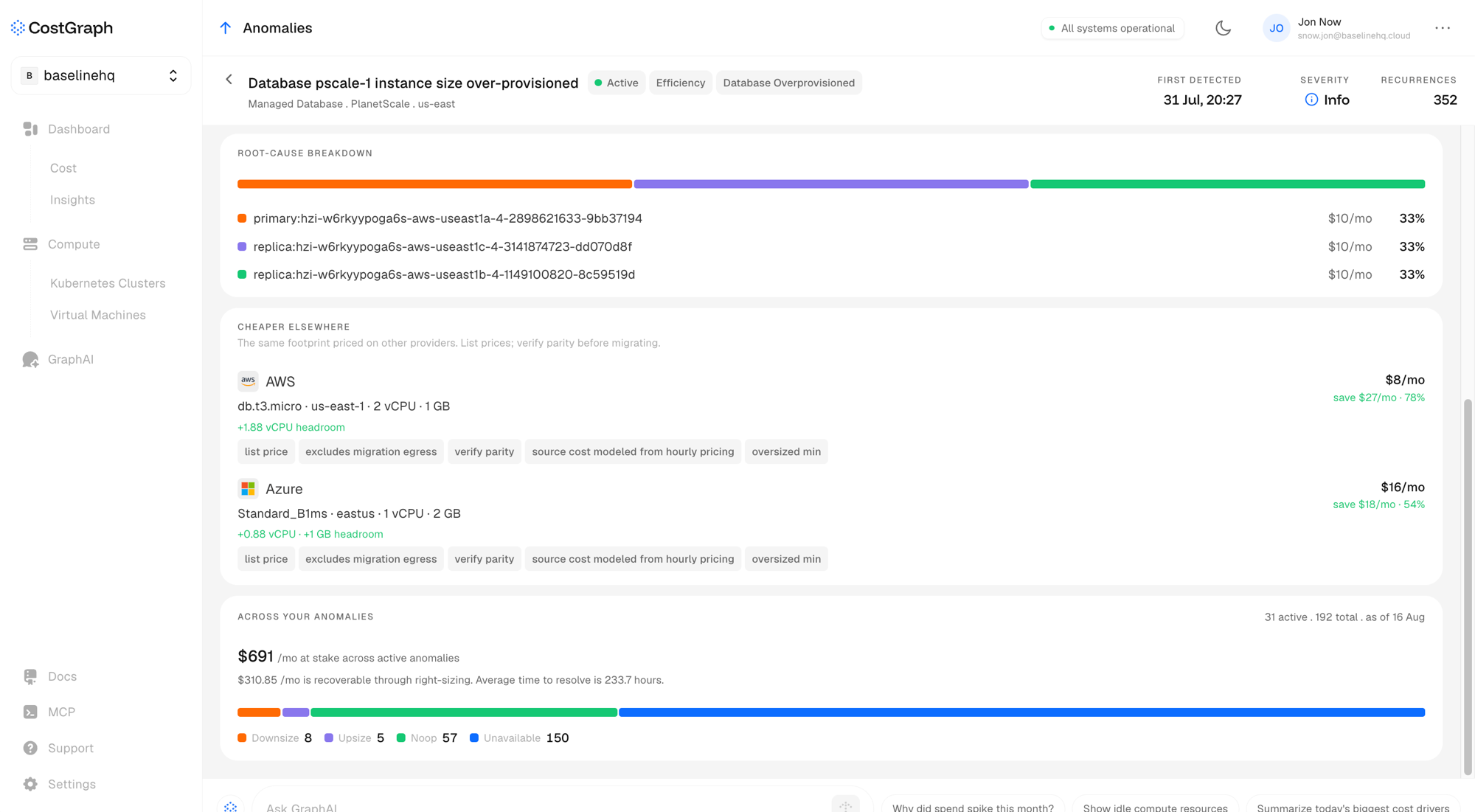Click the replica useast1c instance row
1475x812 pixels.
[831, 246]
